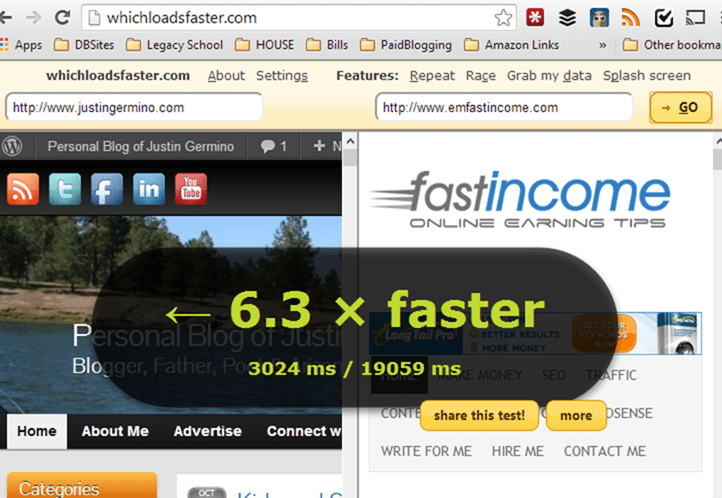Screen dimensions: 722x498
Task: Open the RSS feed extension icon
Action: point(631,17)
